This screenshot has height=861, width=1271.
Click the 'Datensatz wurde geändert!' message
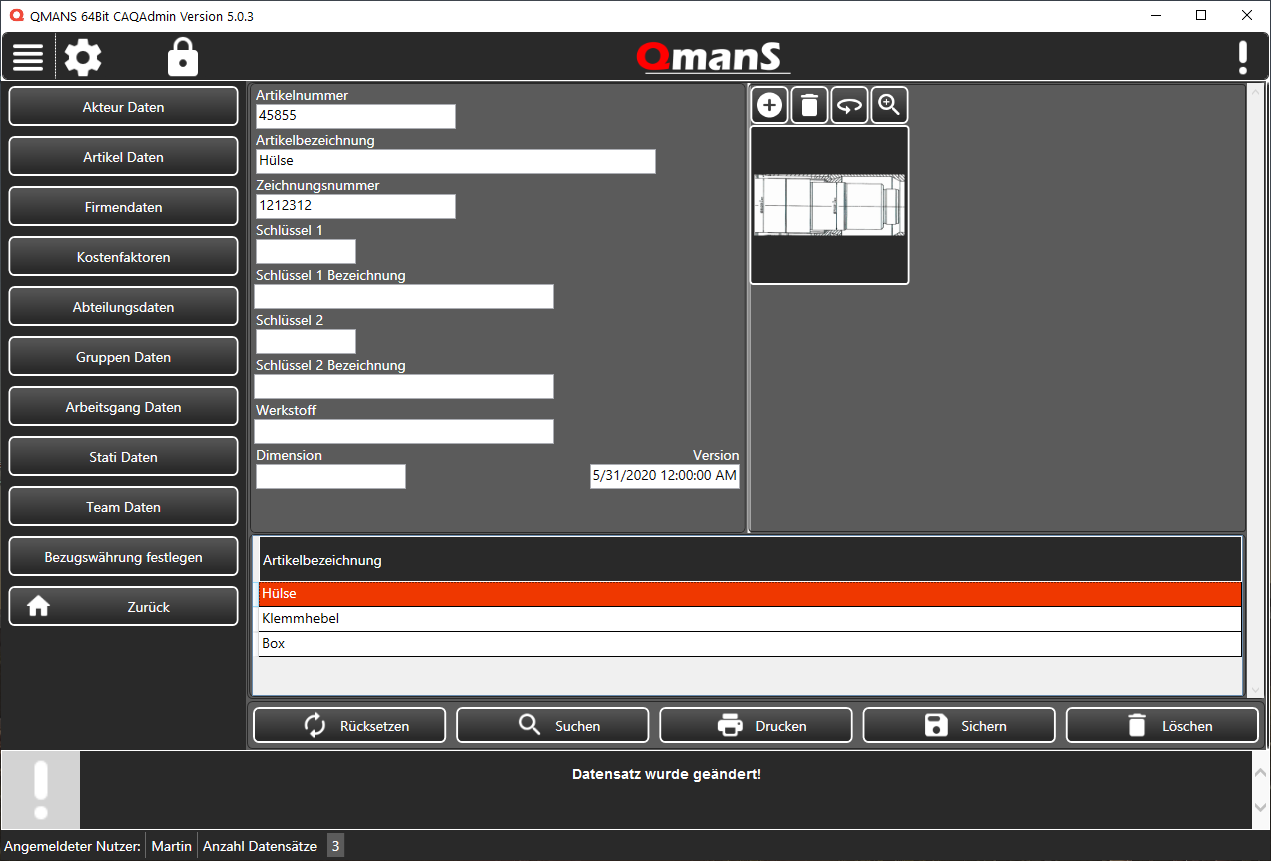pos(666,775)
